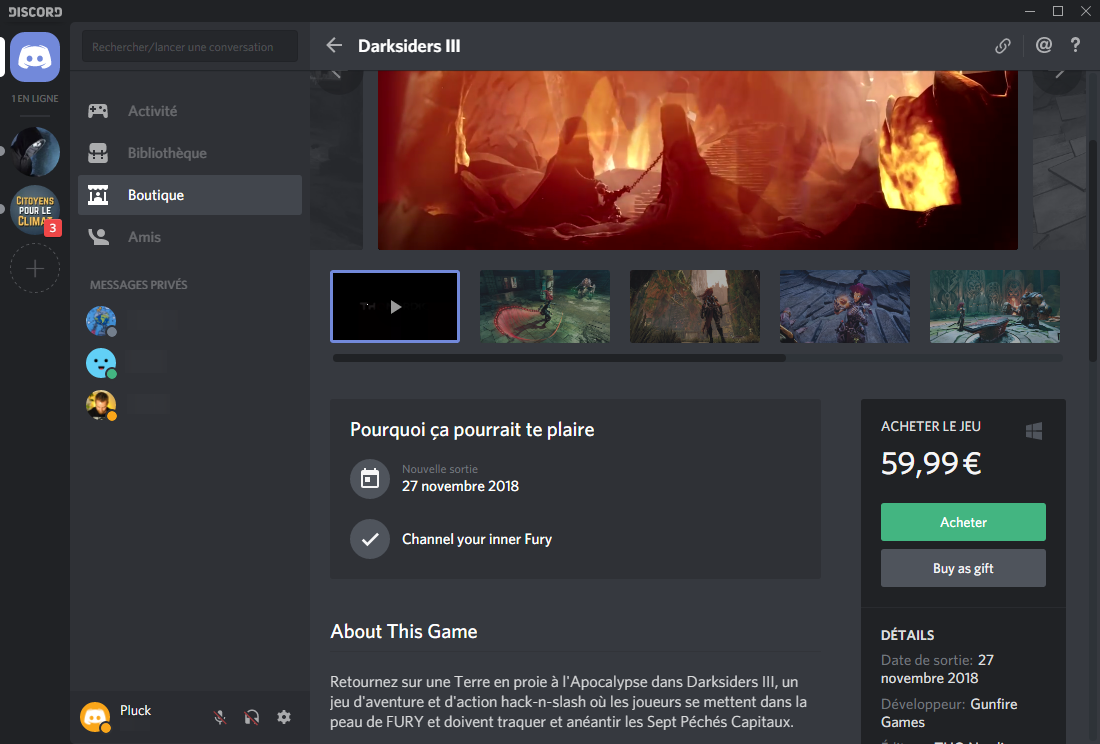
Task: Click the Buy as gift button
Action: click(963, 568)
